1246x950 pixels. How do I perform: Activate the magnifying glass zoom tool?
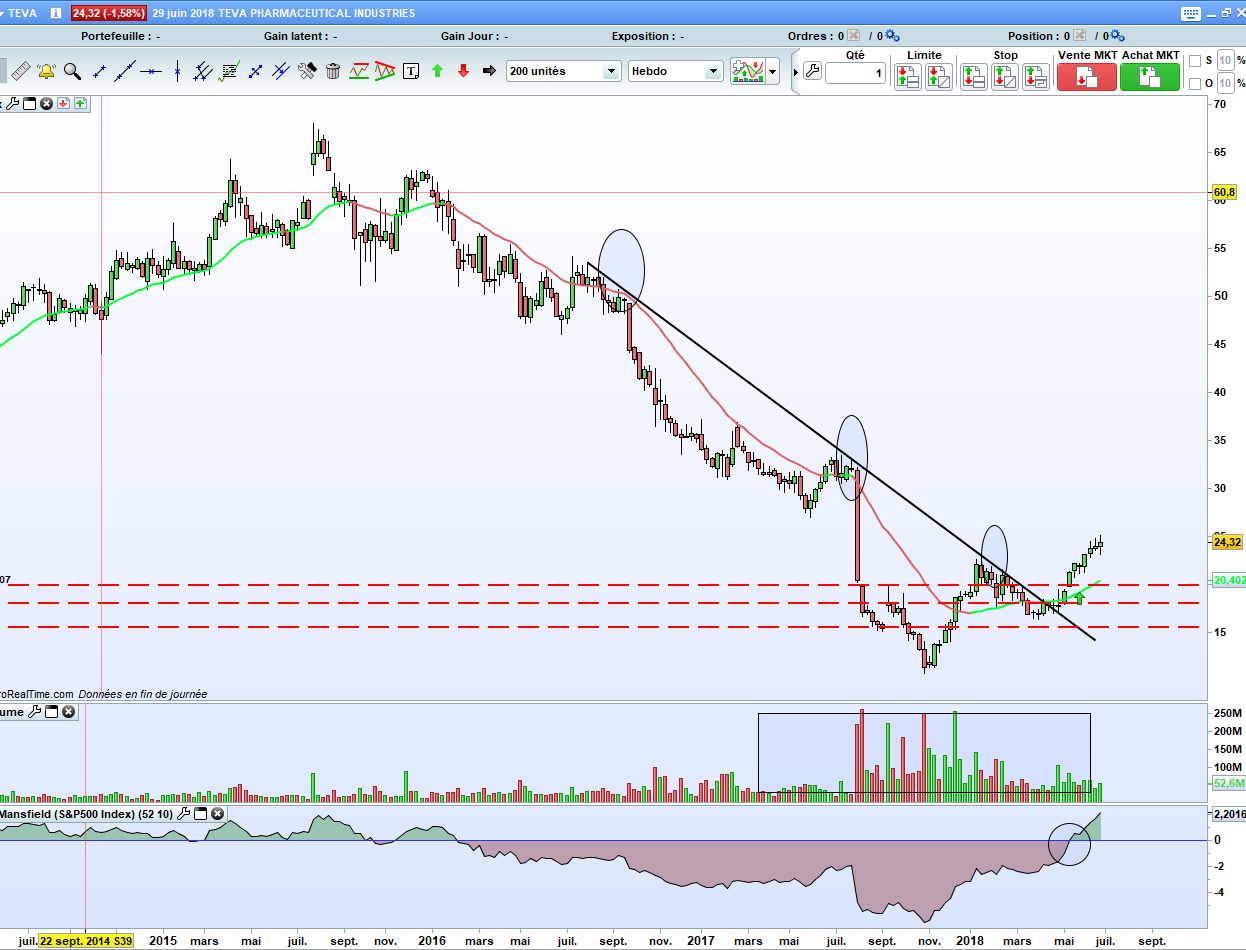tap(72, 71)
